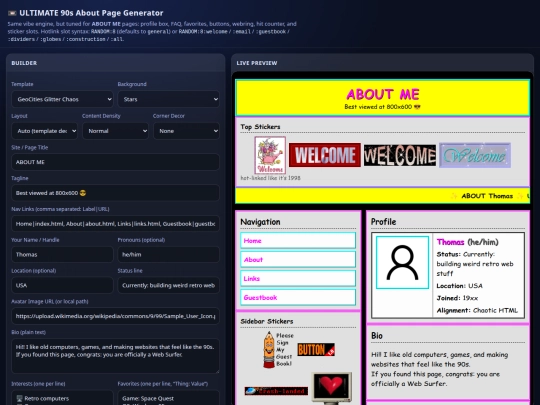540x405 pixels.
Task: Click the Your Name / Handle field containing Thomas
Action: click(x=62, y=255)
